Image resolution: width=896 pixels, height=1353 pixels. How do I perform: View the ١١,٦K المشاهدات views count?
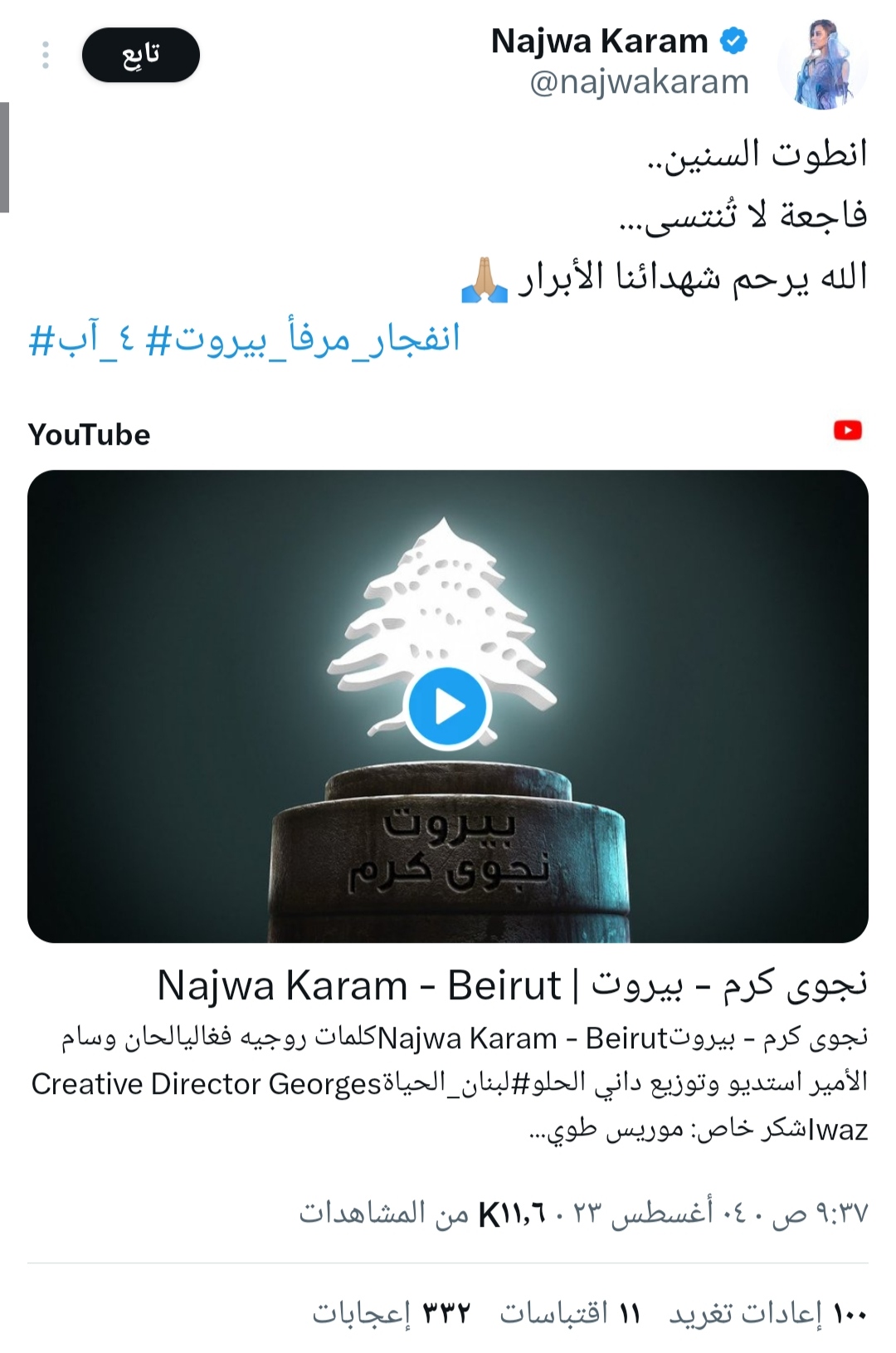coord(421,1214)
